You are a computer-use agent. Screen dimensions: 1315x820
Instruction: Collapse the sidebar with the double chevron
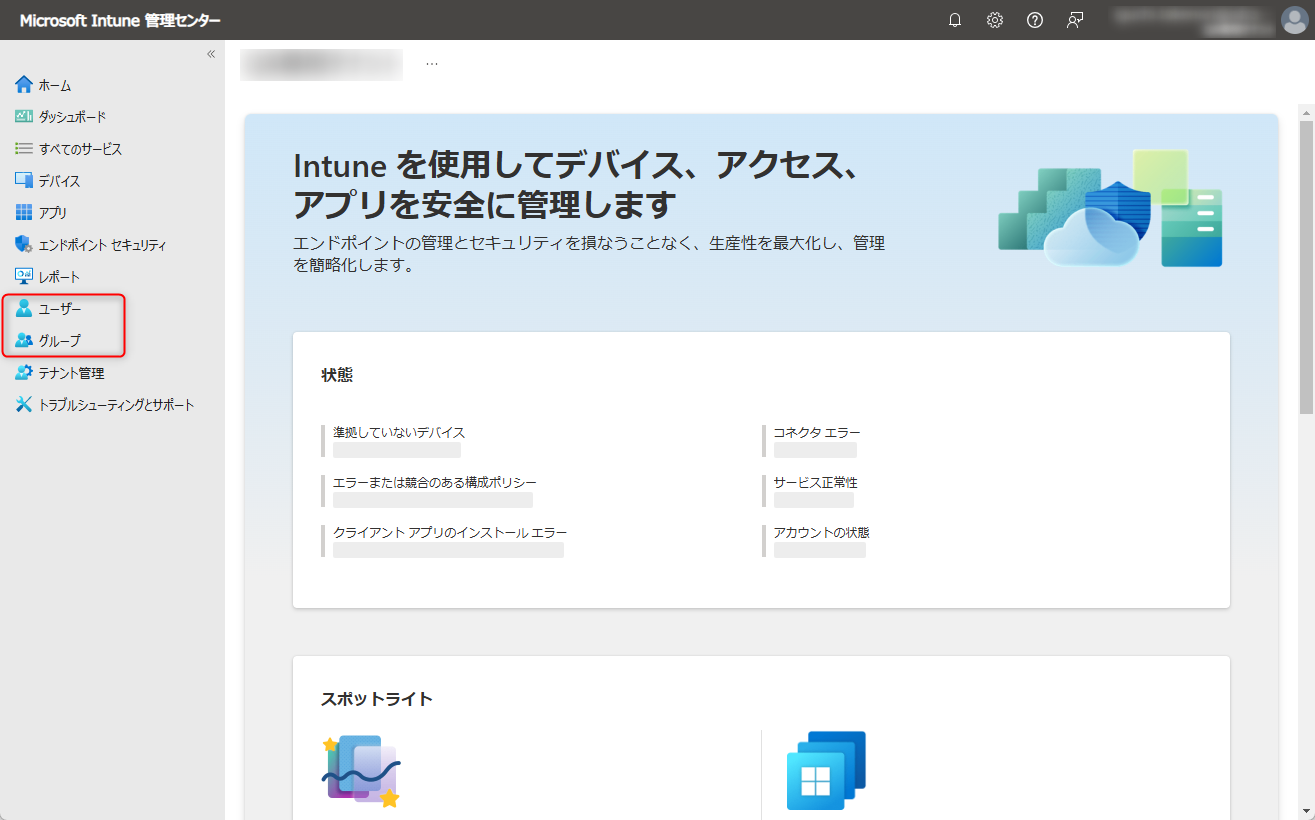click(x=211, y=54)
